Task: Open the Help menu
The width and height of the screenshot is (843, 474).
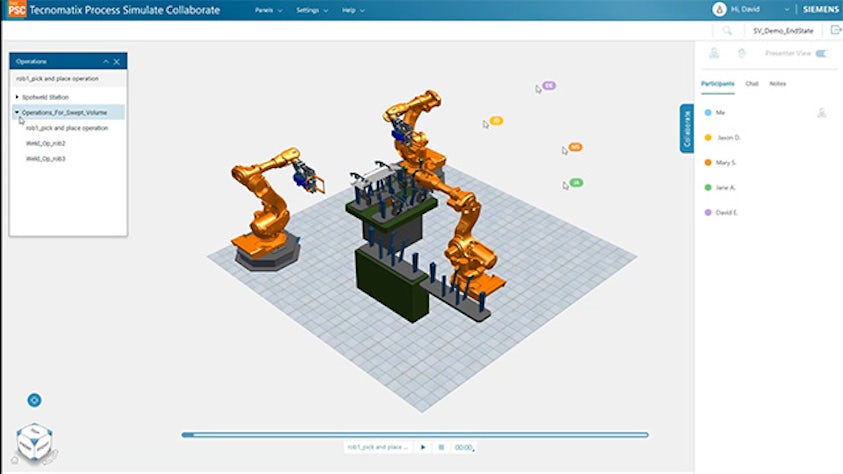Action: 353,10
